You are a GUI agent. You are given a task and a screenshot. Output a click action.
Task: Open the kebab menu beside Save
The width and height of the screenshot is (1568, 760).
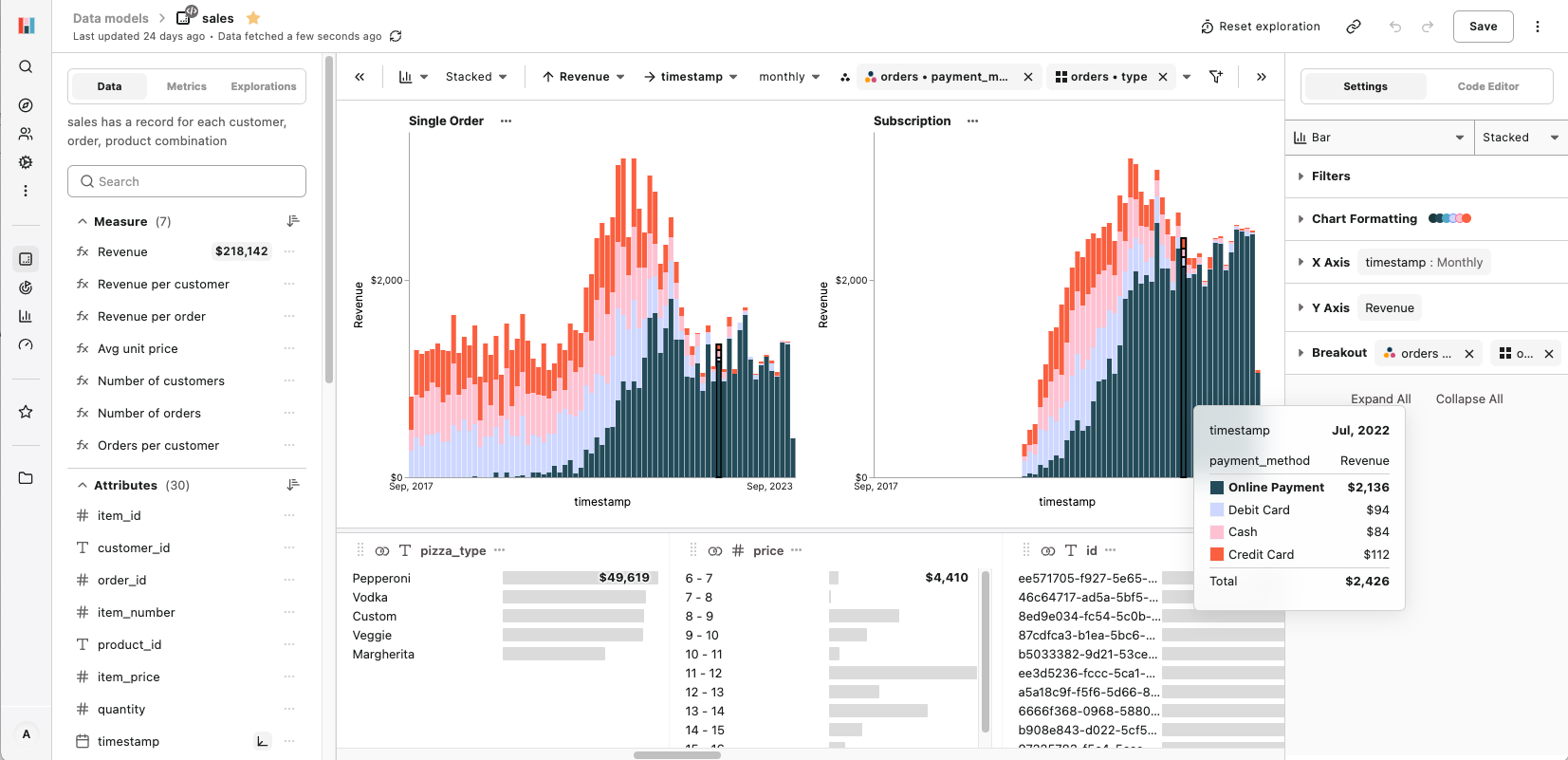point(1538,27)
